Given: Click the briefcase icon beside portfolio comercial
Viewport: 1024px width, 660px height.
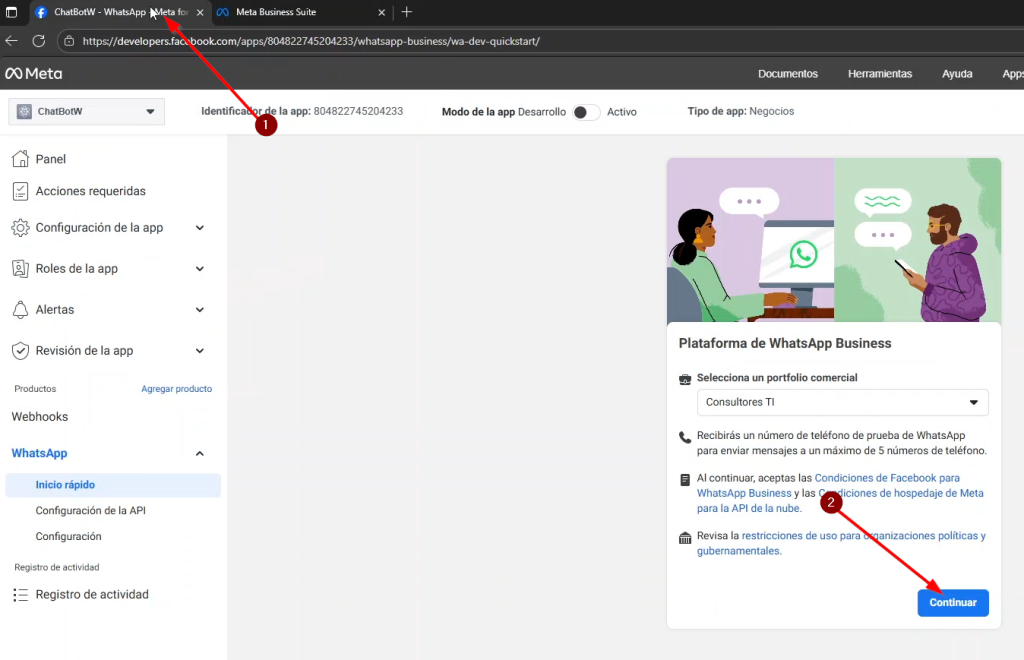Looking at the screenshot, I should [684, 379].
